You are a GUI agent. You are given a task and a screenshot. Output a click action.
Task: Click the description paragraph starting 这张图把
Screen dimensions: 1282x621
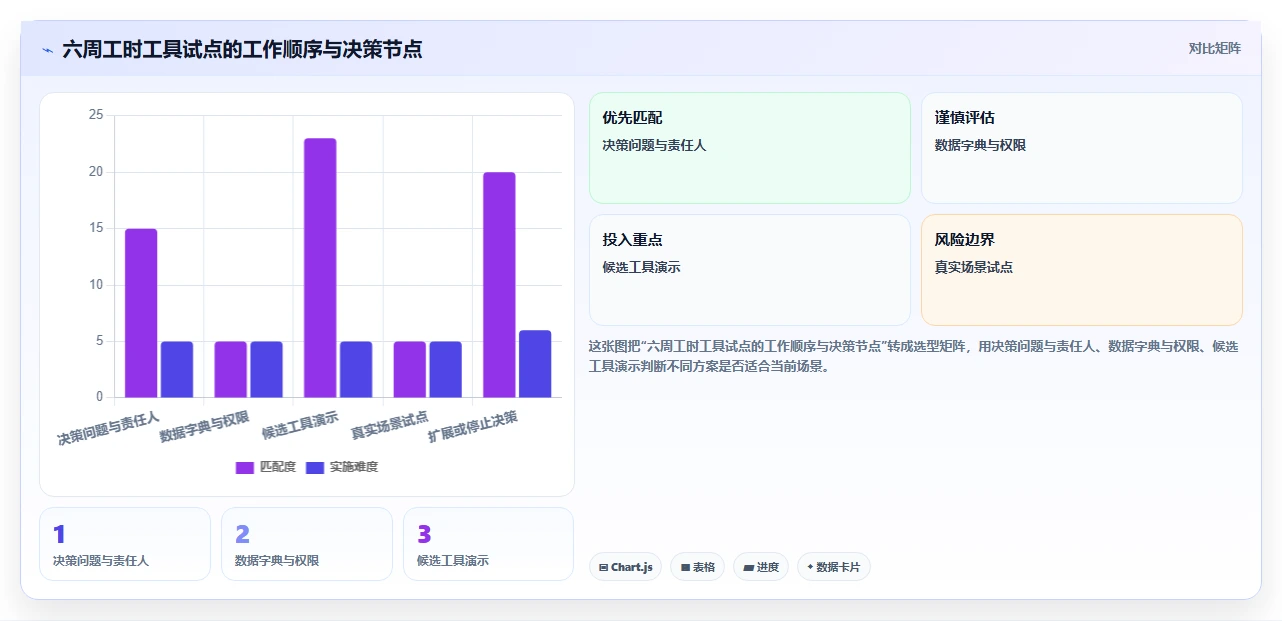pos(914,356)
